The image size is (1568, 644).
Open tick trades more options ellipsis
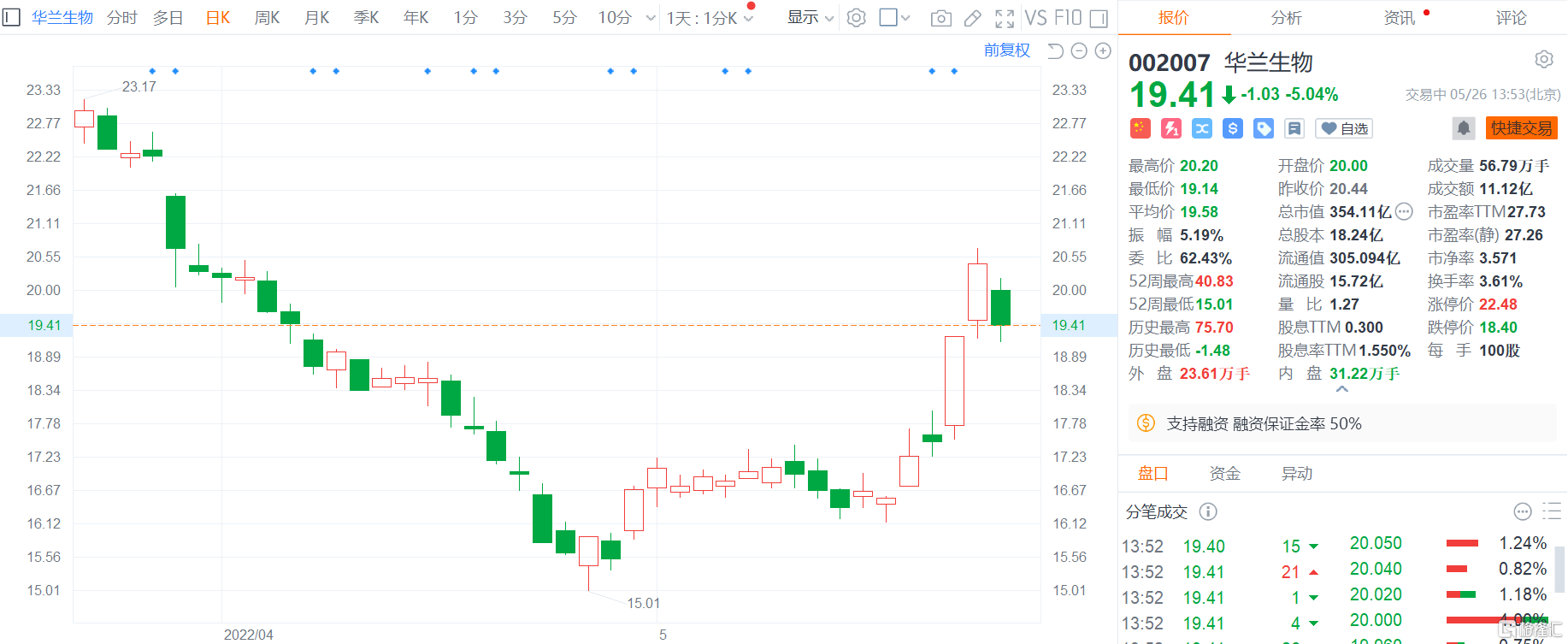pos(1522,511)
